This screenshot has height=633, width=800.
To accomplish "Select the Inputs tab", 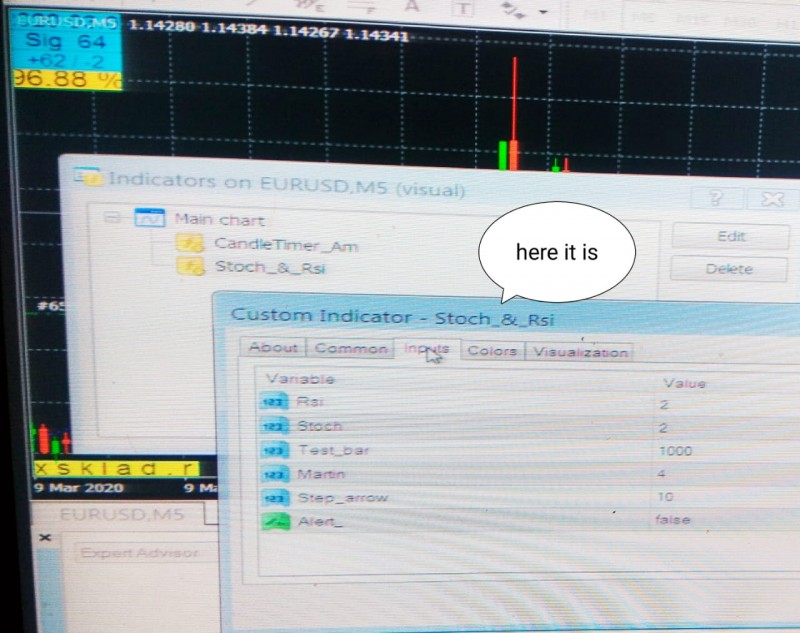I will pos(427,349).
